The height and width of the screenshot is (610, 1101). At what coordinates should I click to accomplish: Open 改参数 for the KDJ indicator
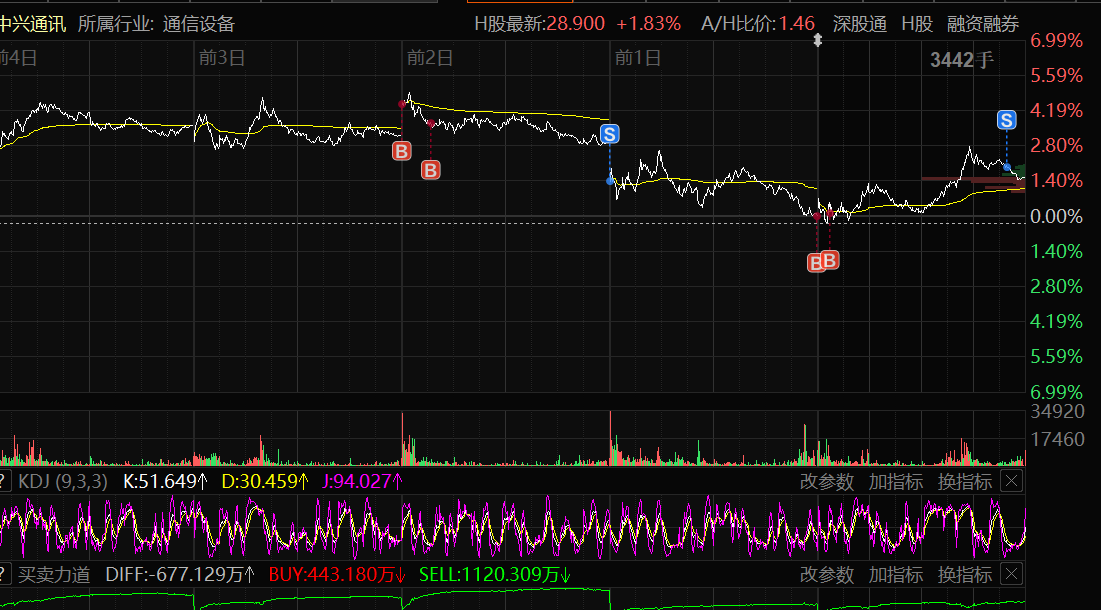(827, 482)
